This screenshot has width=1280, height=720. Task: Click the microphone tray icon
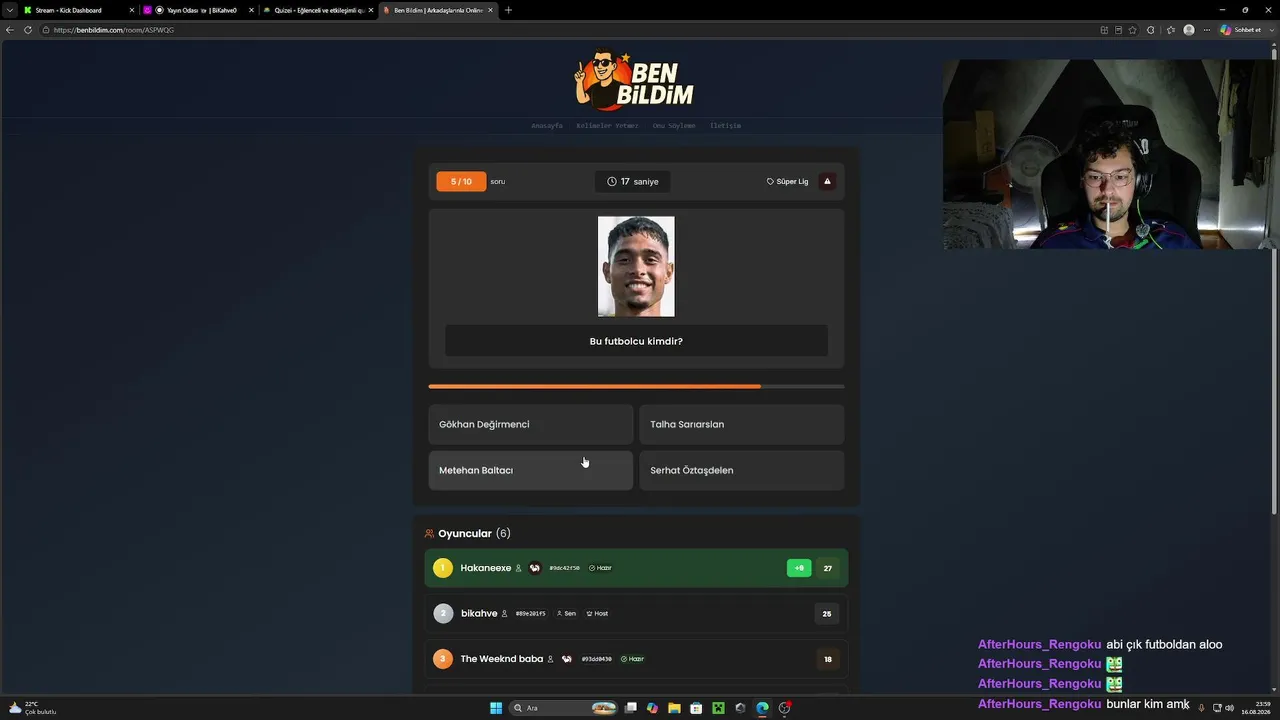pos(1201,708)
